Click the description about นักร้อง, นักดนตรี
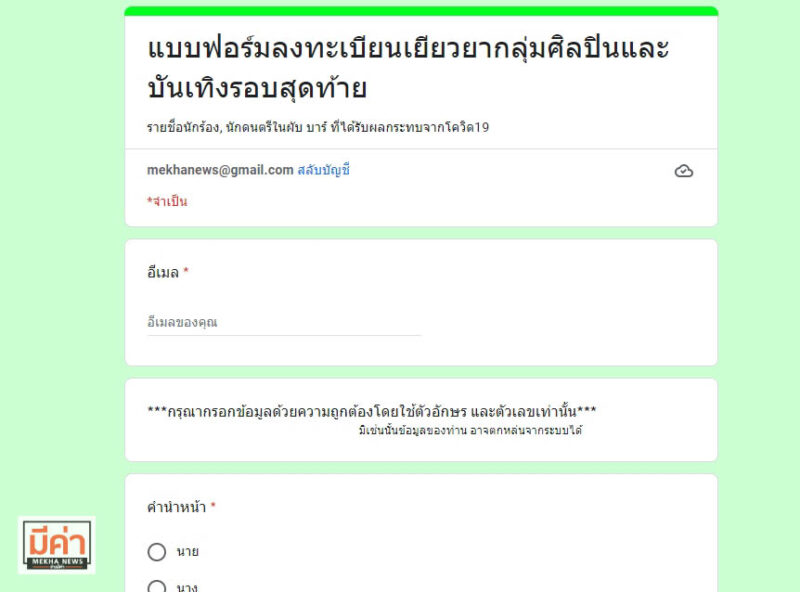The width and height of the screenshot is (800, 592). (x=317, y=127)
